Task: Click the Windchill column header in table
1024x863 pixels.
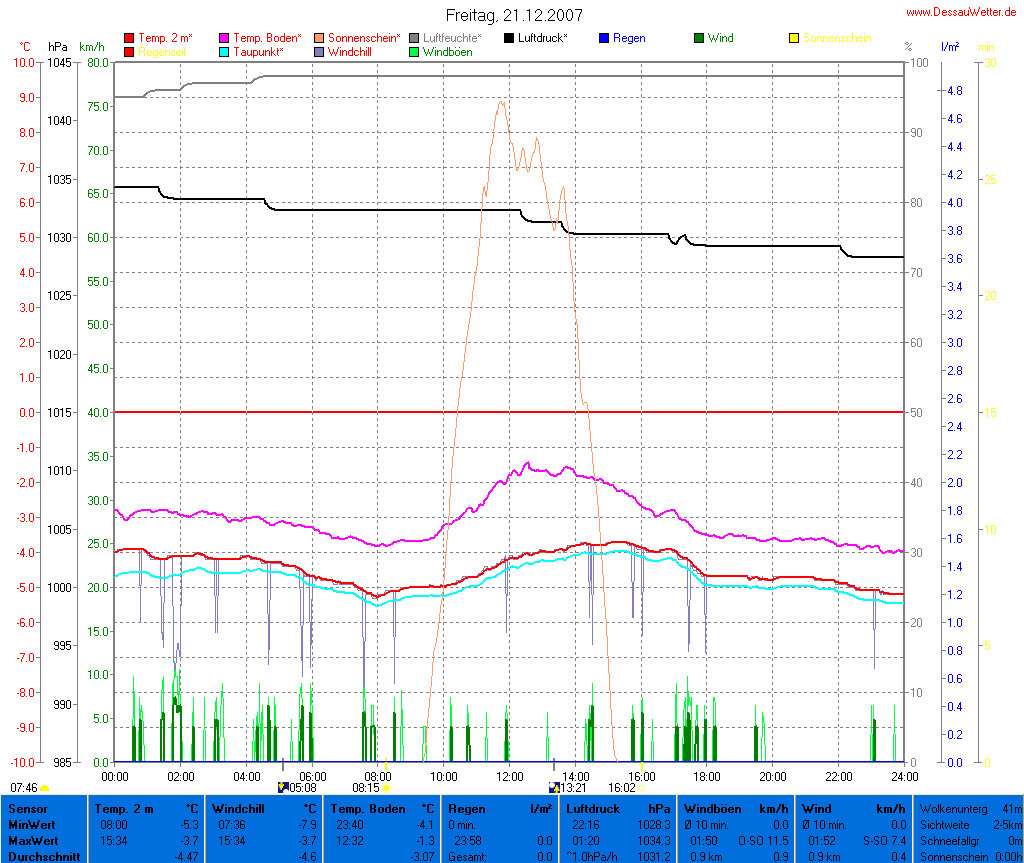Action: (x=239, y=808)
